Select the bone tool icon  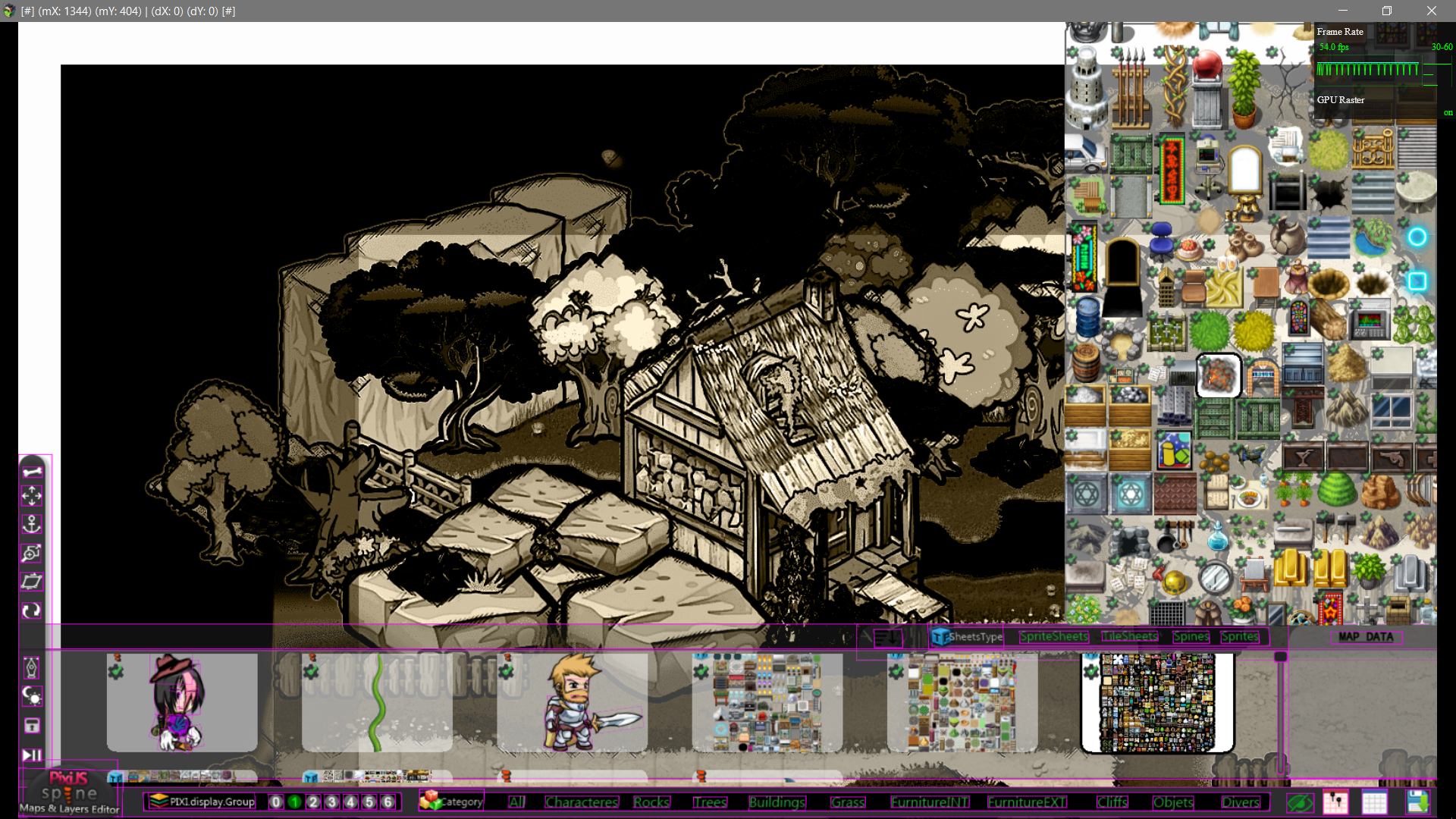[32, 472]
